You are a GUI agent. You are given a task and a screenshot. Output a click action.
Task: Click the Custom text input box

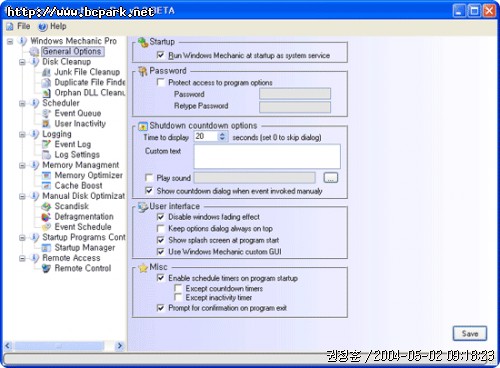(x=267, y=156)
